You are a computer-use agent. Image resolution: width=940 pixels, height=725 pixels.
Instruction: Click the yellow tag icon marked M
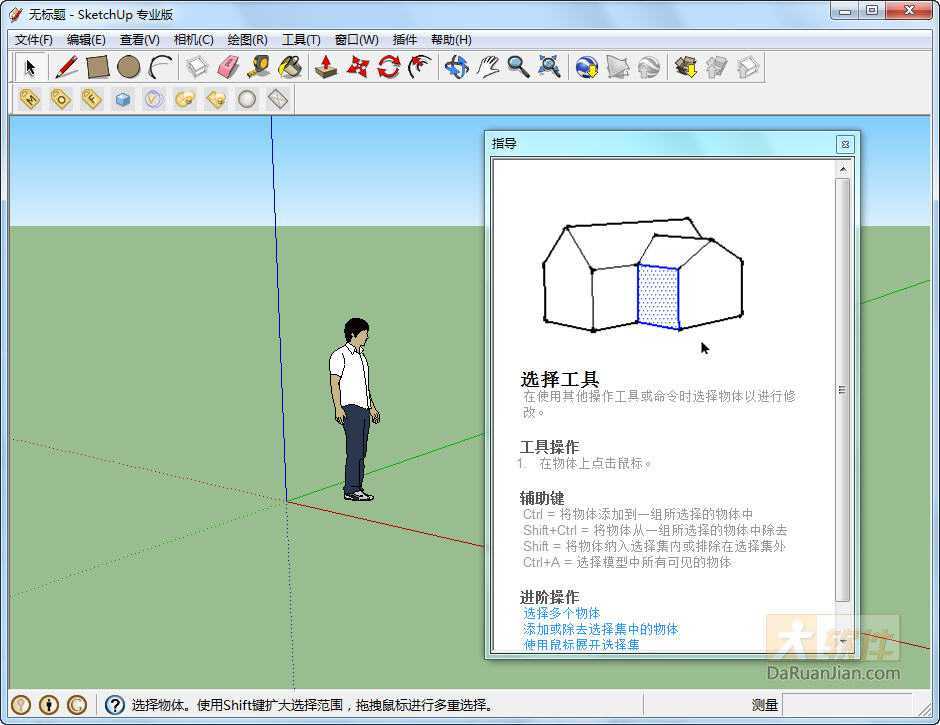[29, 99]
